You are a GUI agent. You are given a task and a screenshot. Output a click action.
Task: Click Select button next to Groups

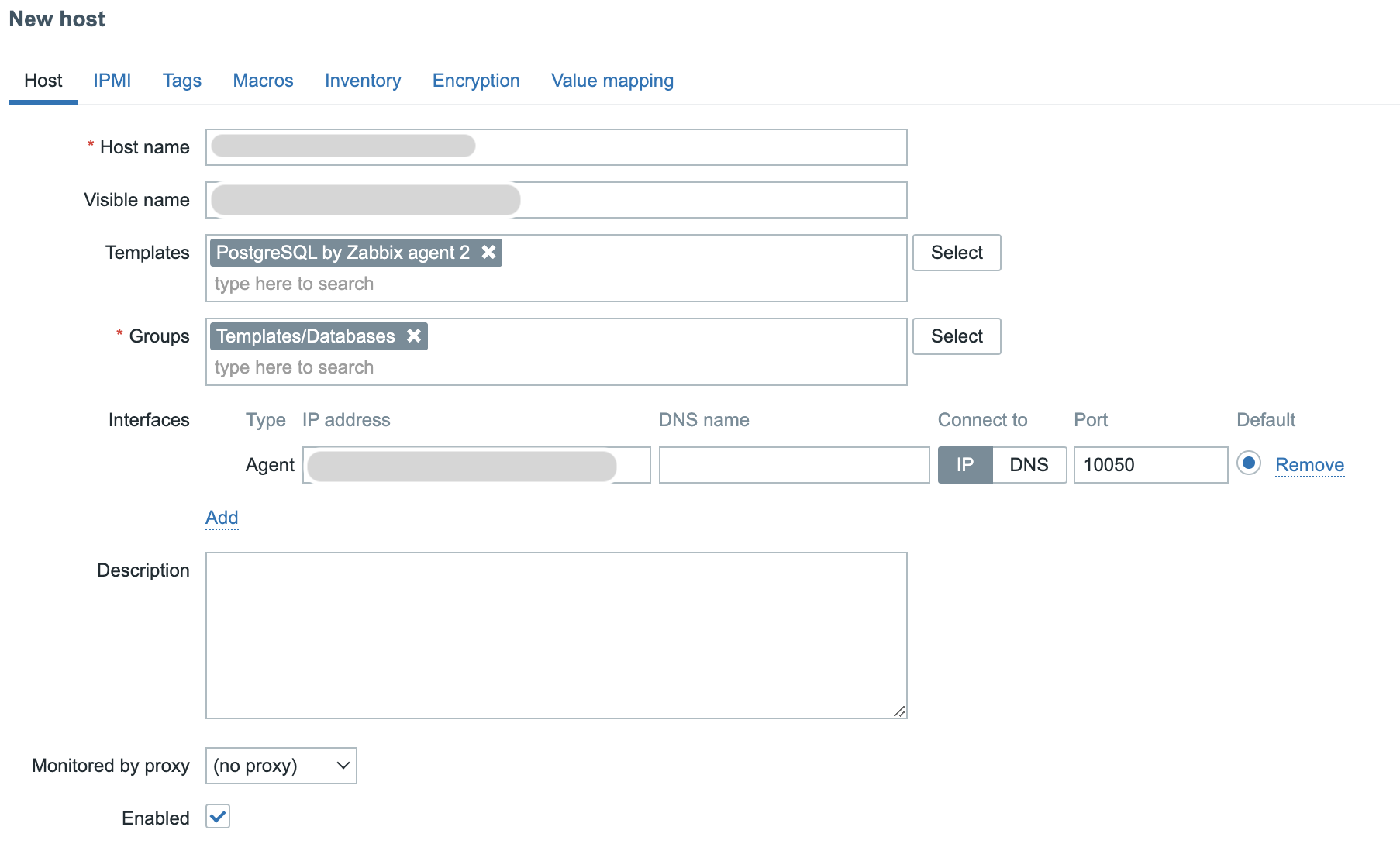[x=957, y=336]
